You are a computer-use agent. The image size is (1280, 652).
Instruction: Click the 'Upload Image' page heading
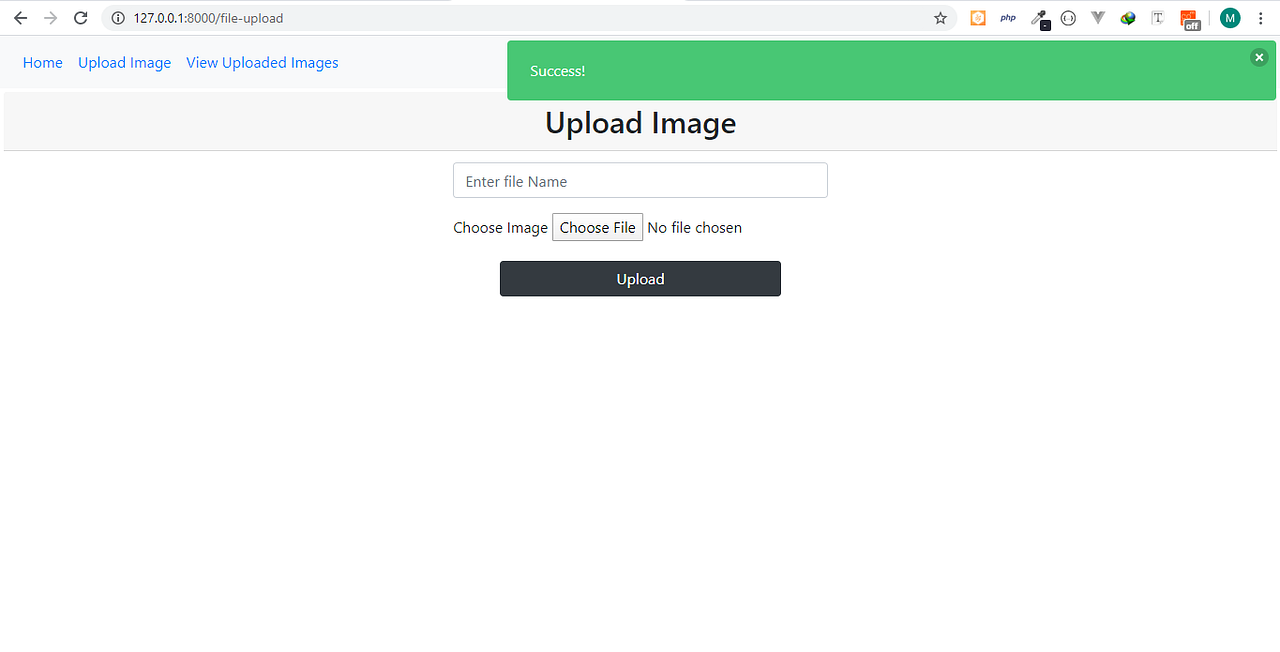pyautogui.click(x=640, y=123)
